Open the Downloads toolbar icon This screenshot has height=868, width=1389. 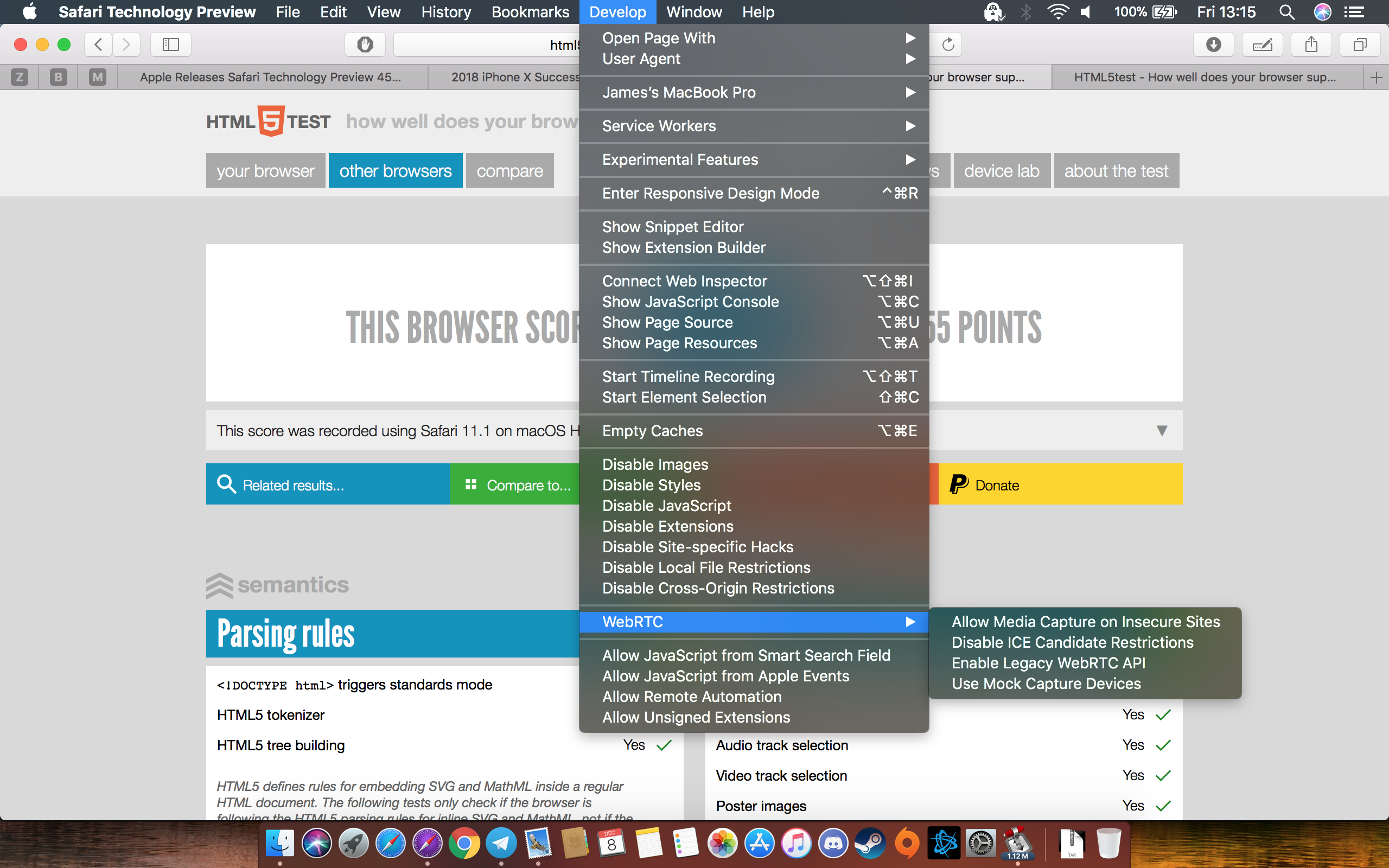[1213, 44]
